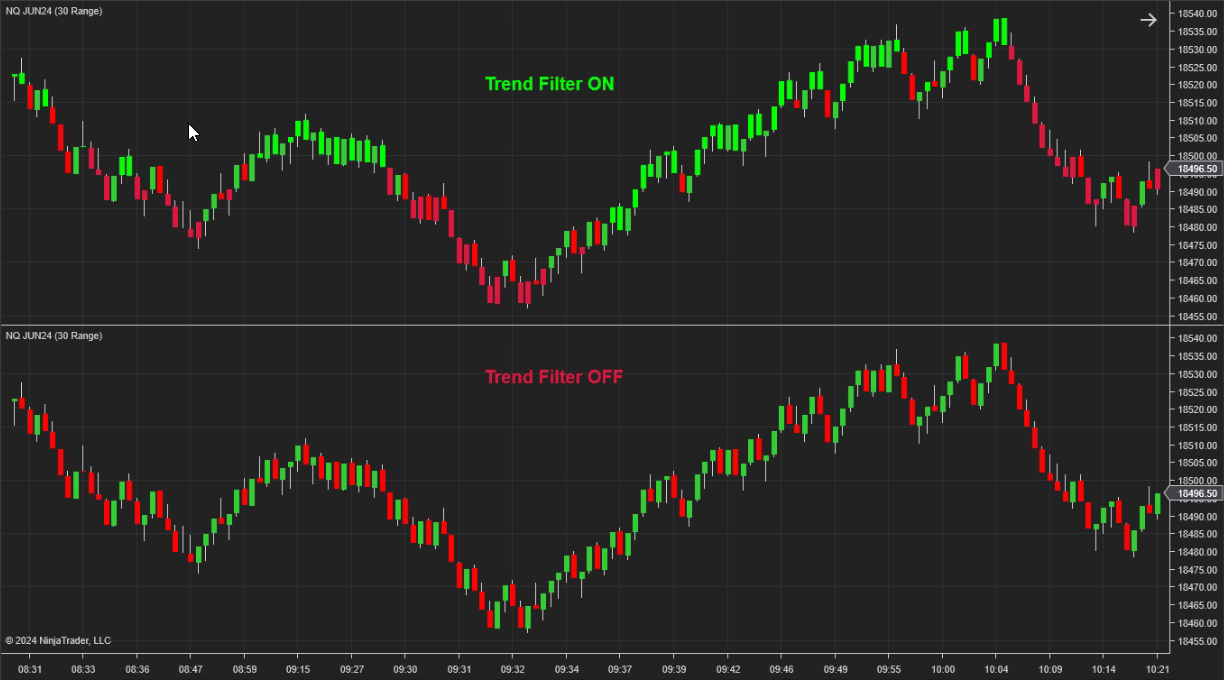
Task: Click the 09:32 time axis label
Action: click(x=512, y=669)
